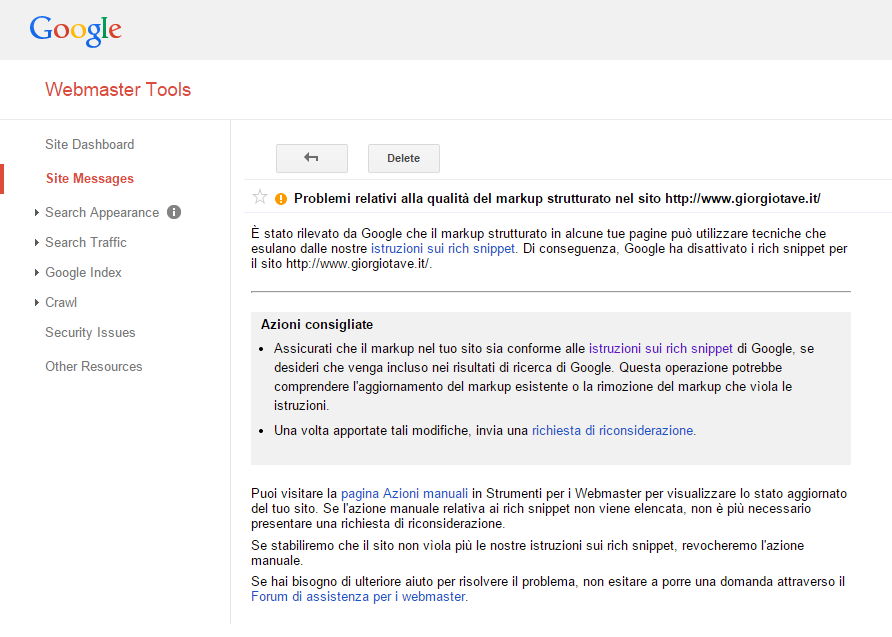892x637 pixels.
Task: Click the Webmaster Tools title
Action: pos(118,90)
